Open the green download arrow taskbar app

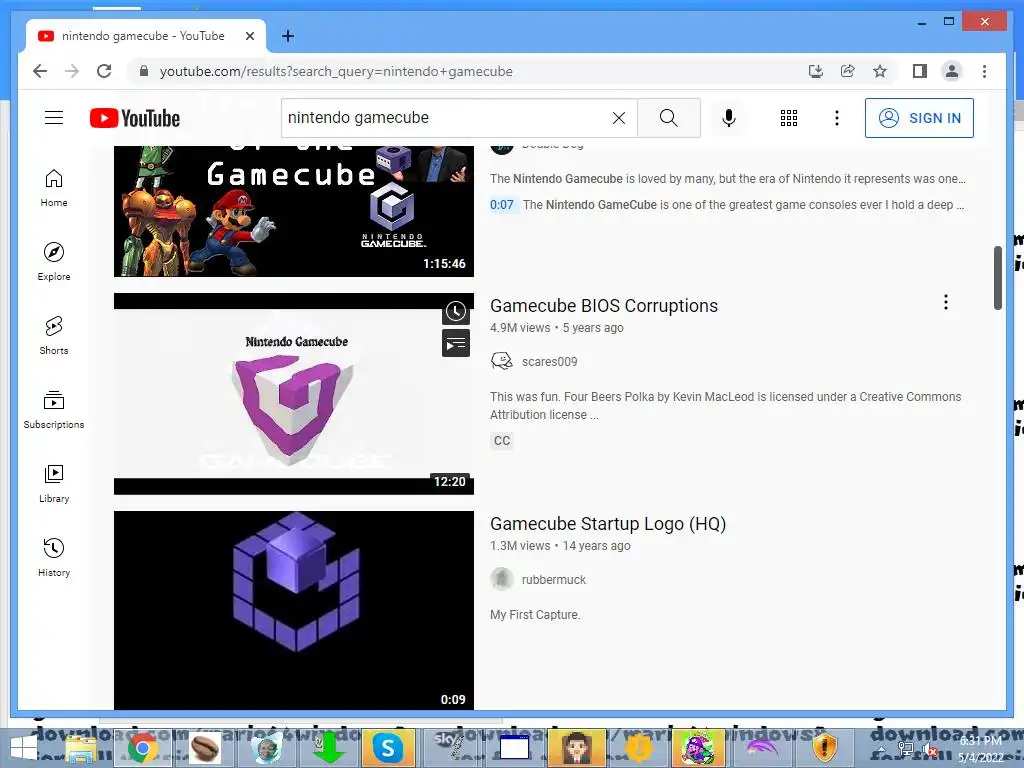(x=328, y=748)
